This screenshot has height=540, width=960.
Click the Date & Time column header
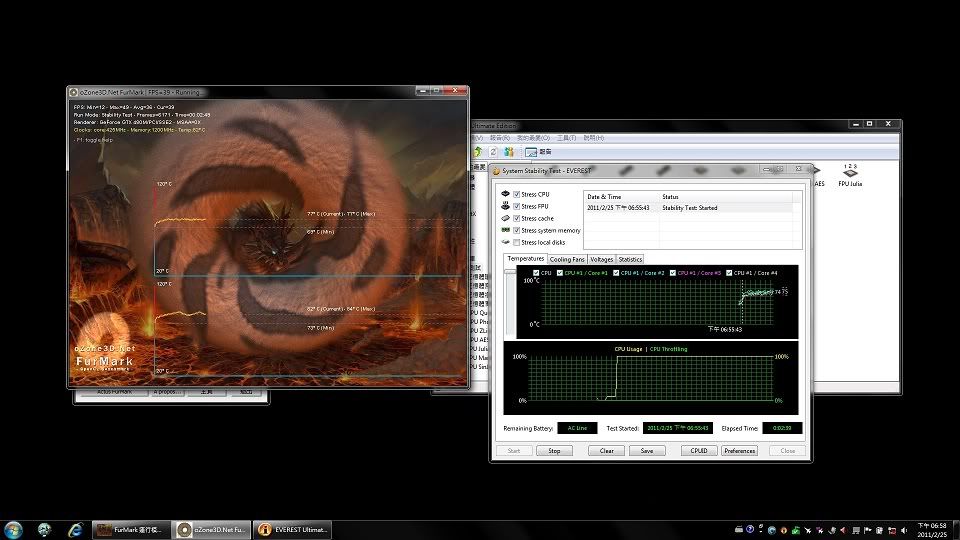[x=621, y=197]
